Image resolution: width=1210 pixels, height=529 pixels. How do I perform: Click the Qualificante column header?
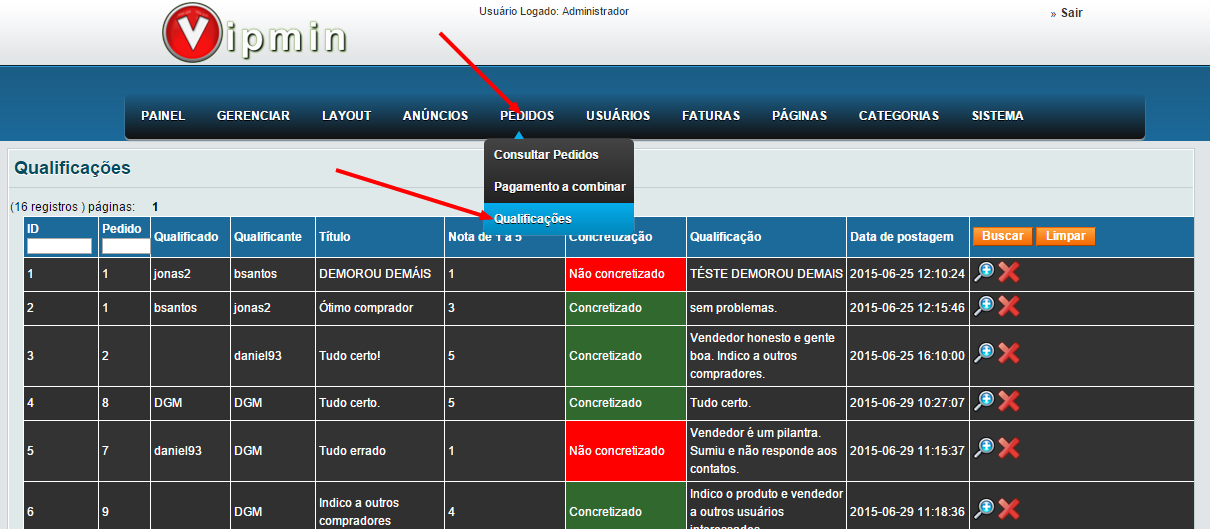(268, 237)
